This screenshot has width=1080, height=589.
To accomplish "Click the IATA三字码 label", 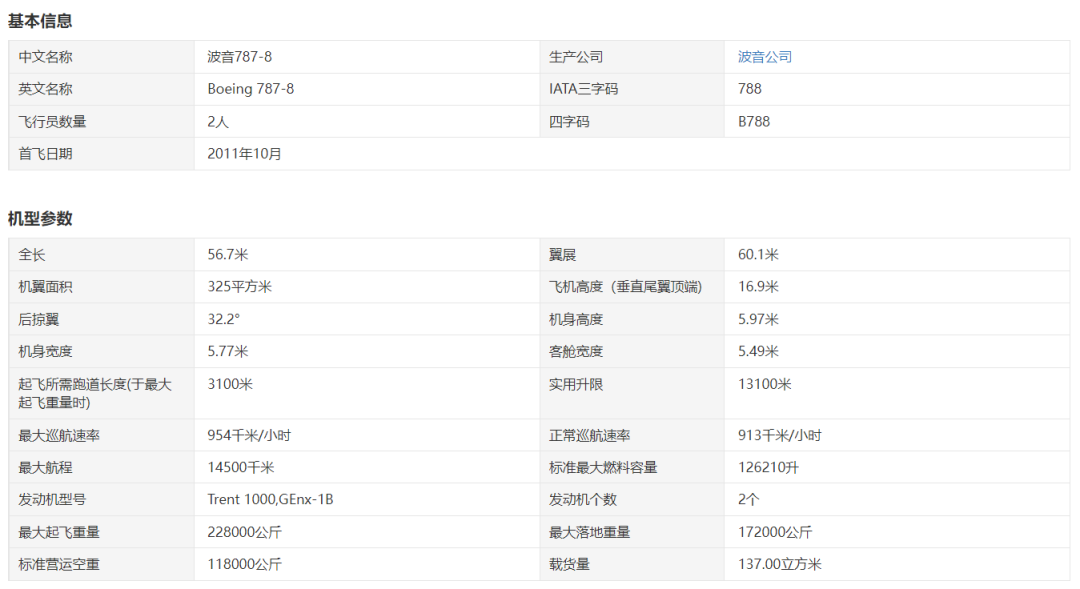I will point(583,89).
